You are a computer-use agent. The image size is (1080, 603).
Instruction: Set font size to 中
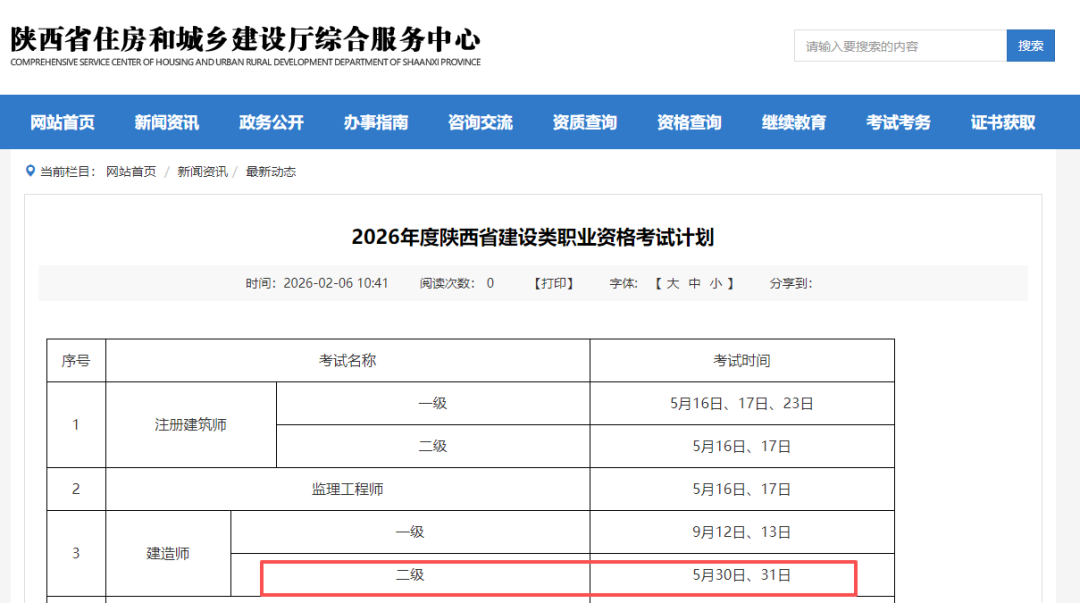(x=695, y=284)
